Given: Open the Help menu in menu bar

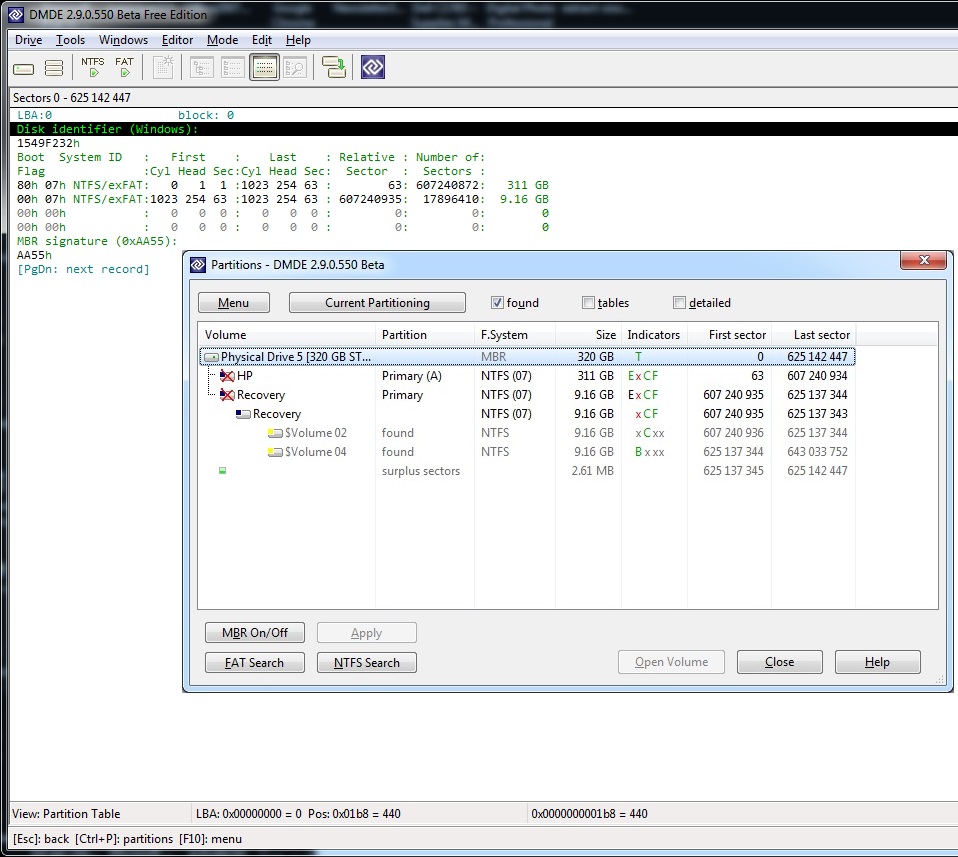Looking at the screenshot, I should click(298, 40).
